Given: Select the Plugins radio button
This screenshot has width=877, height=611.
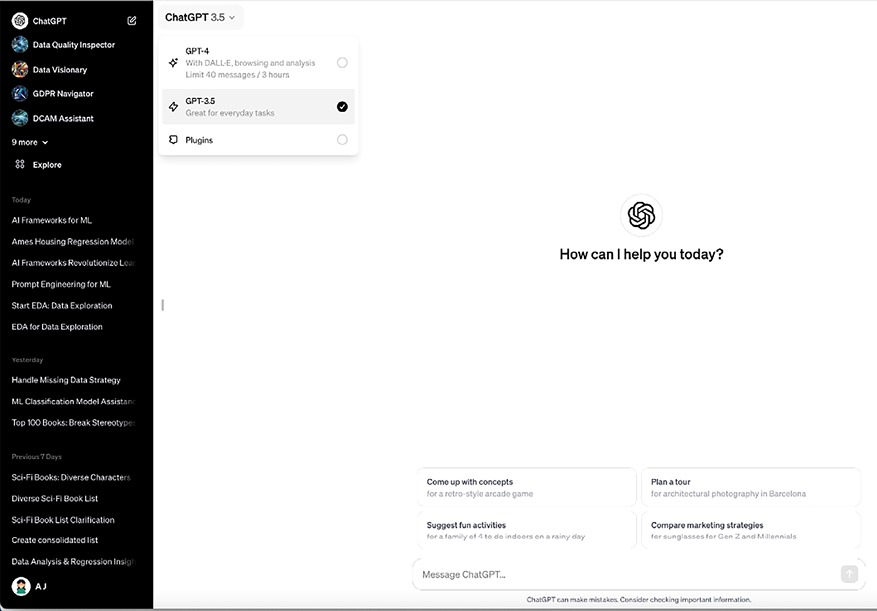Looking at the screenshot, I should coord(342,139).
